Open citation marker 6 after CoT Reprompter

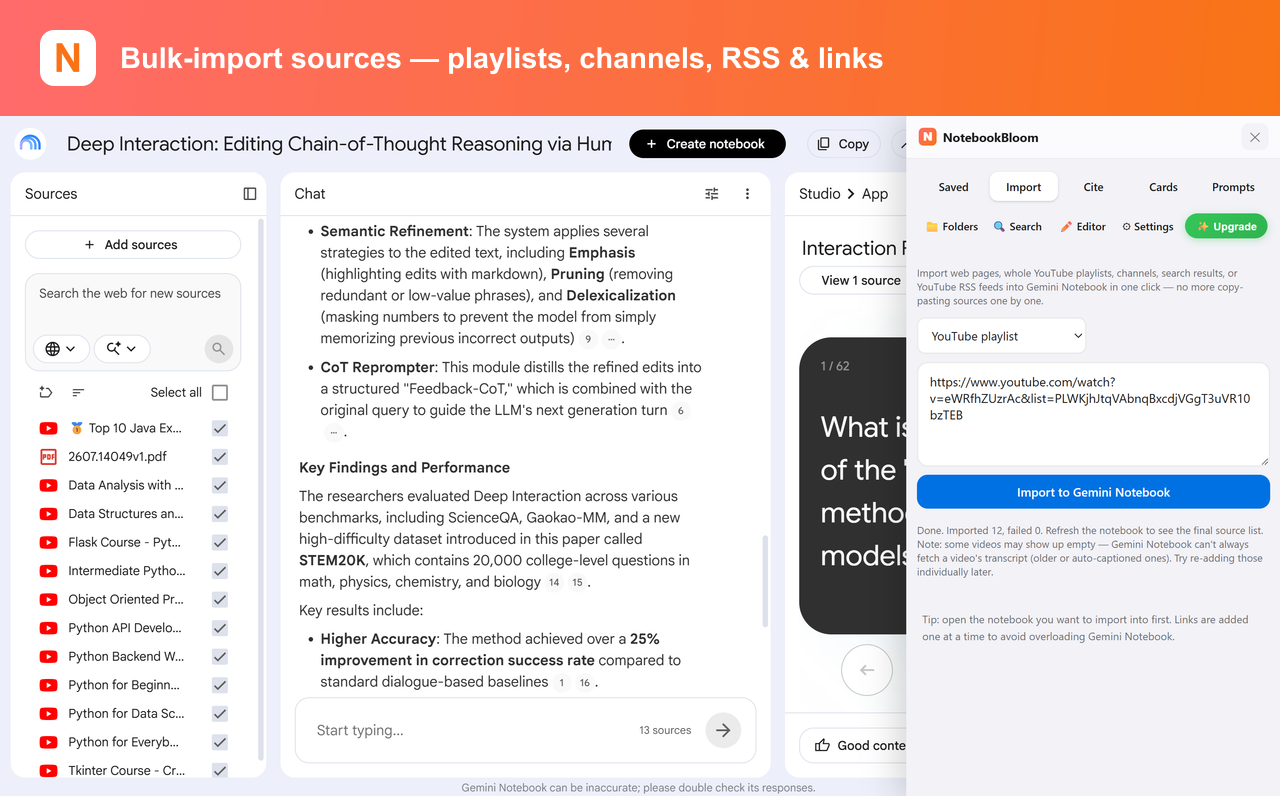[681, 411]
